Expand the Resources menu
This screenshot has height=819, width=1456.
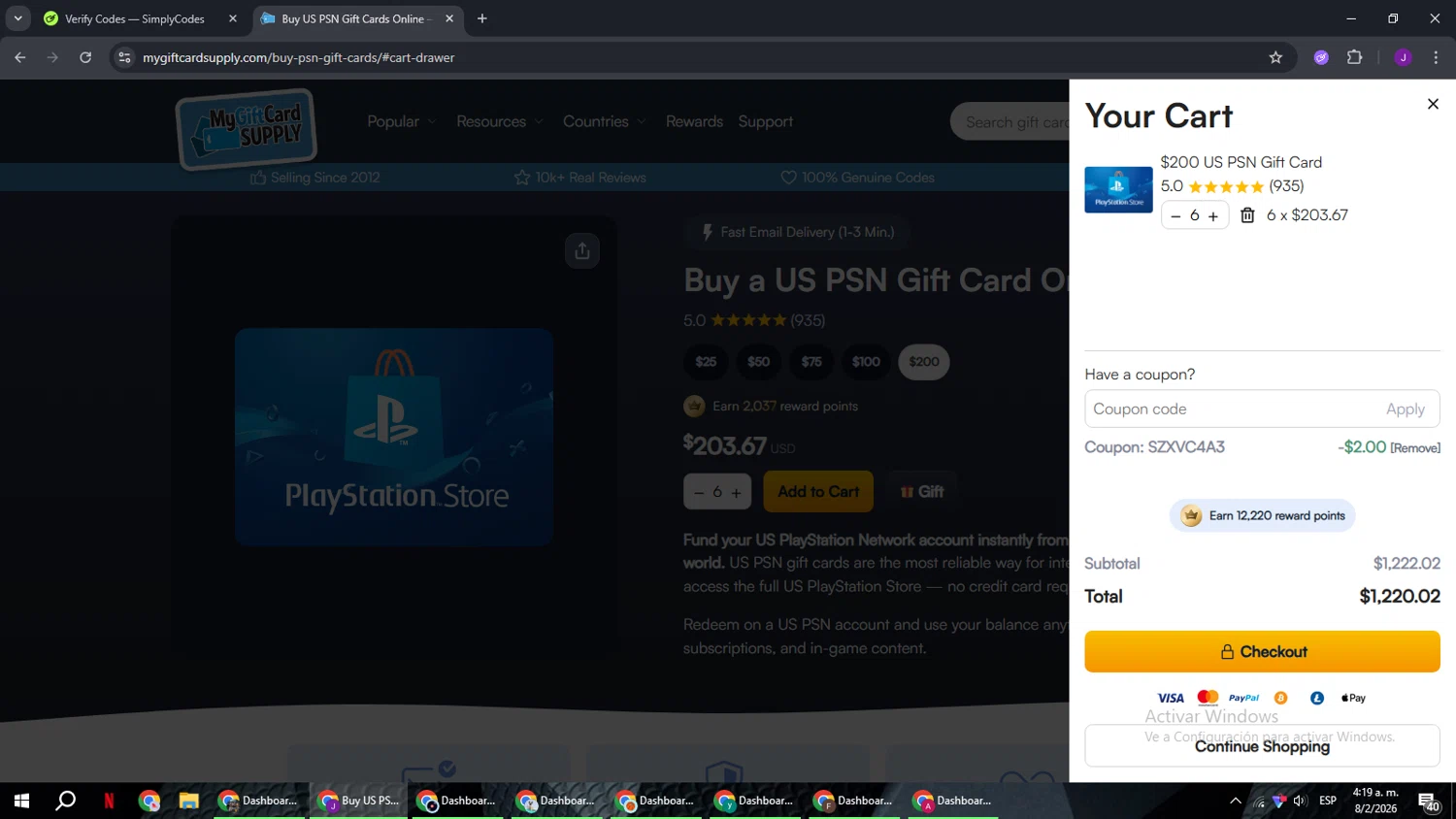(x=500, y=121)
